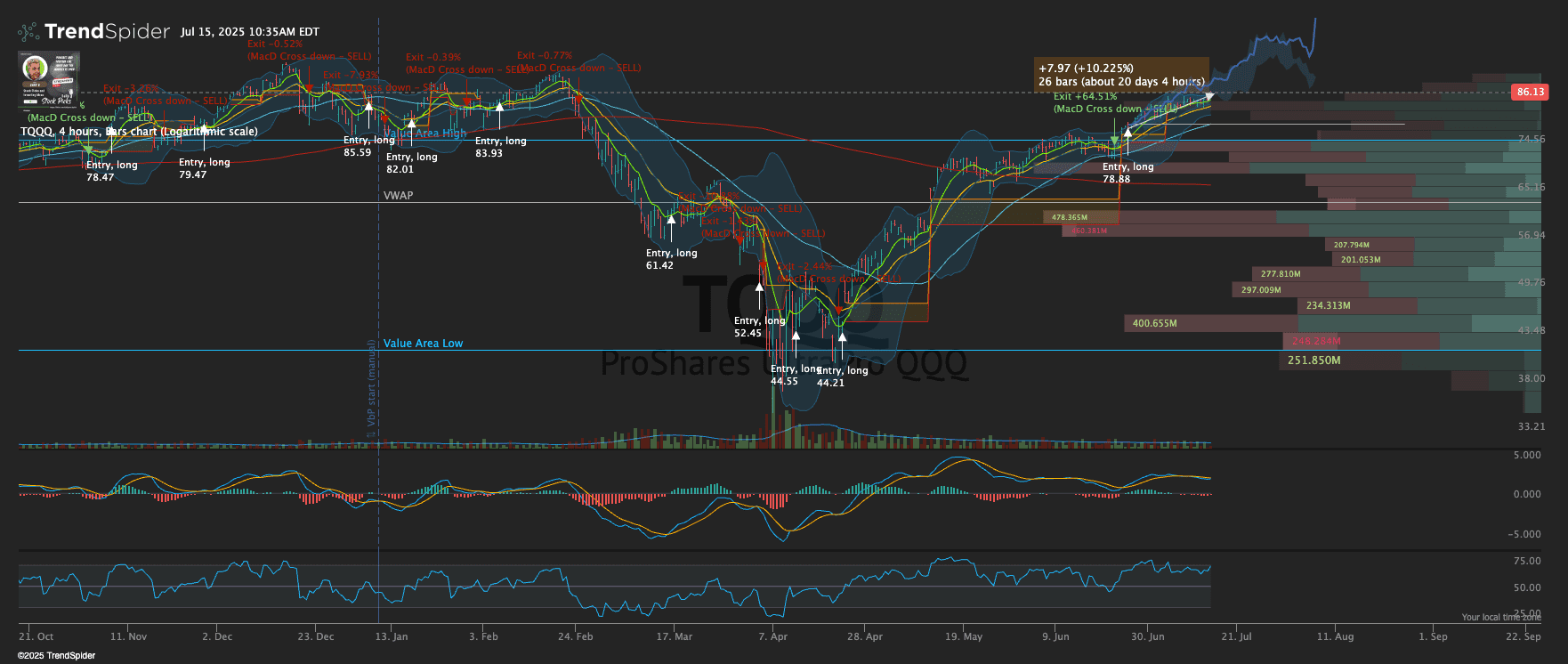Open the Stock Picks thumbnail image
The width and height of the screenshot is (1568, 664).
point(48,79)
